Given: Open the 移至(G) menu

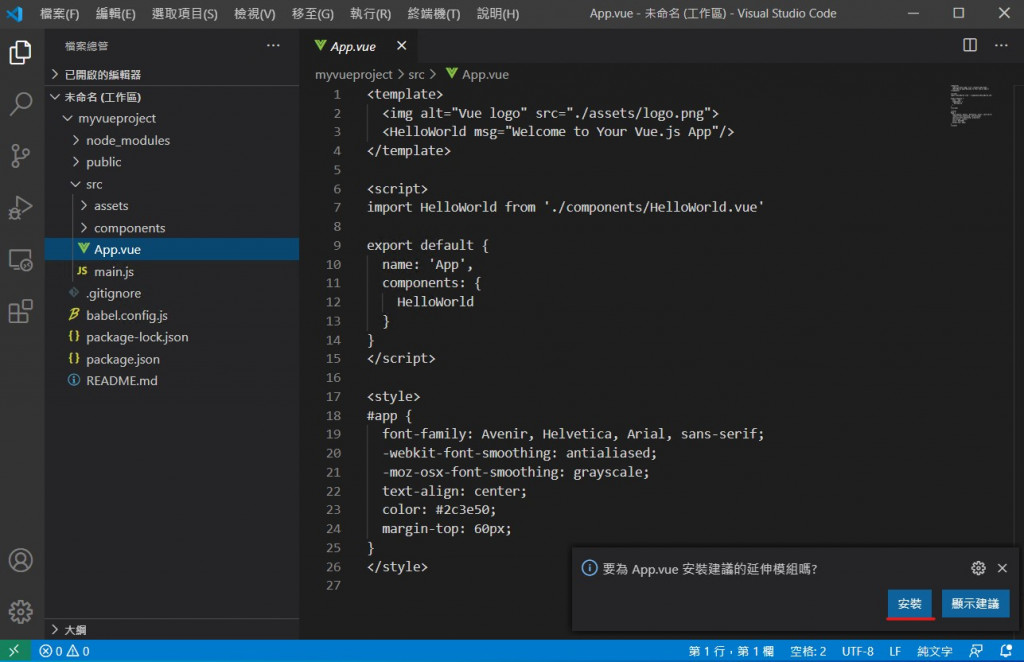Looking at the screenshot, I should click(x=312, y=14).
